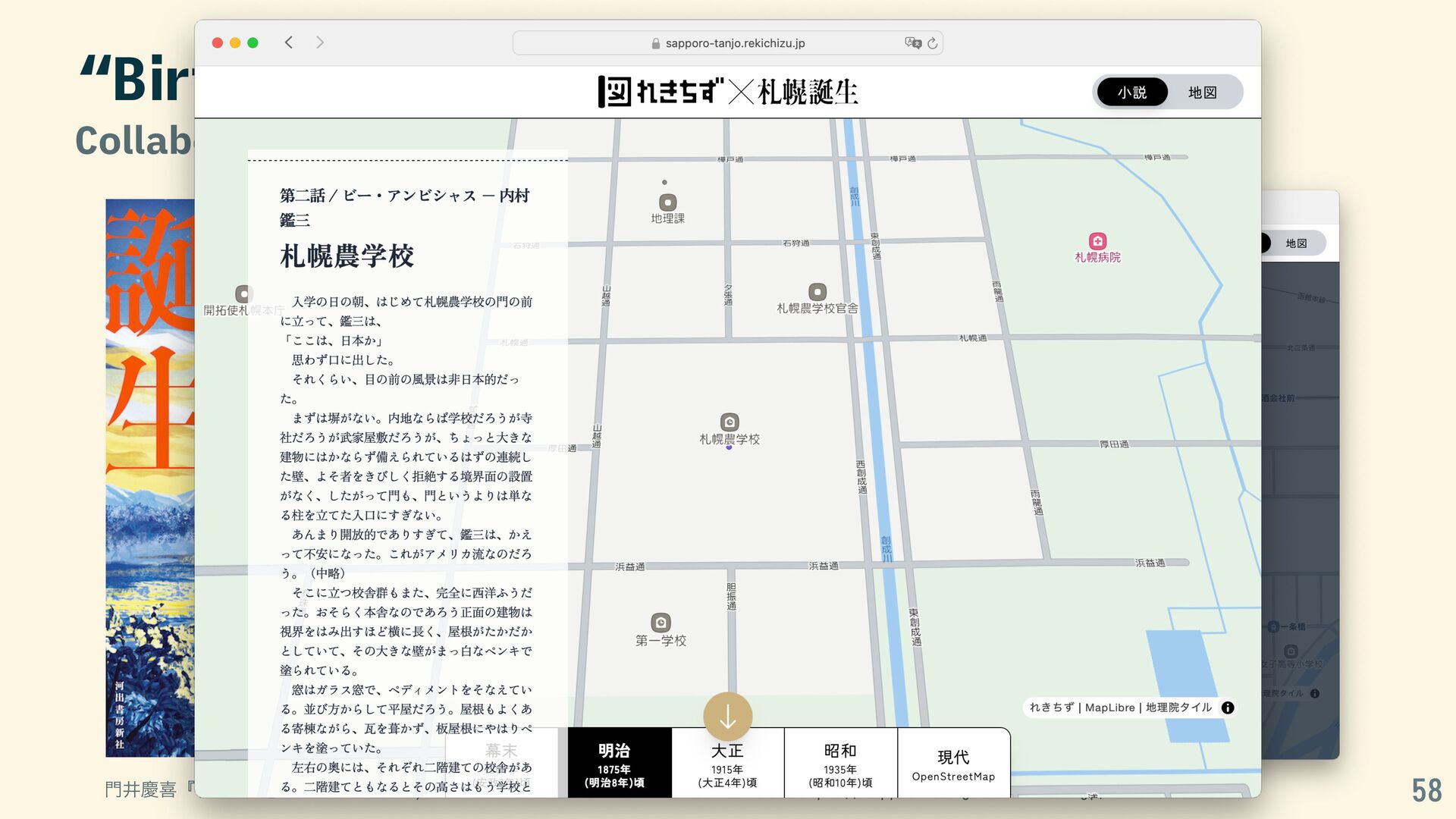Click the 第一学校 marker icon
This screenshot has height=819, width=1456.
tap(661, 623)
